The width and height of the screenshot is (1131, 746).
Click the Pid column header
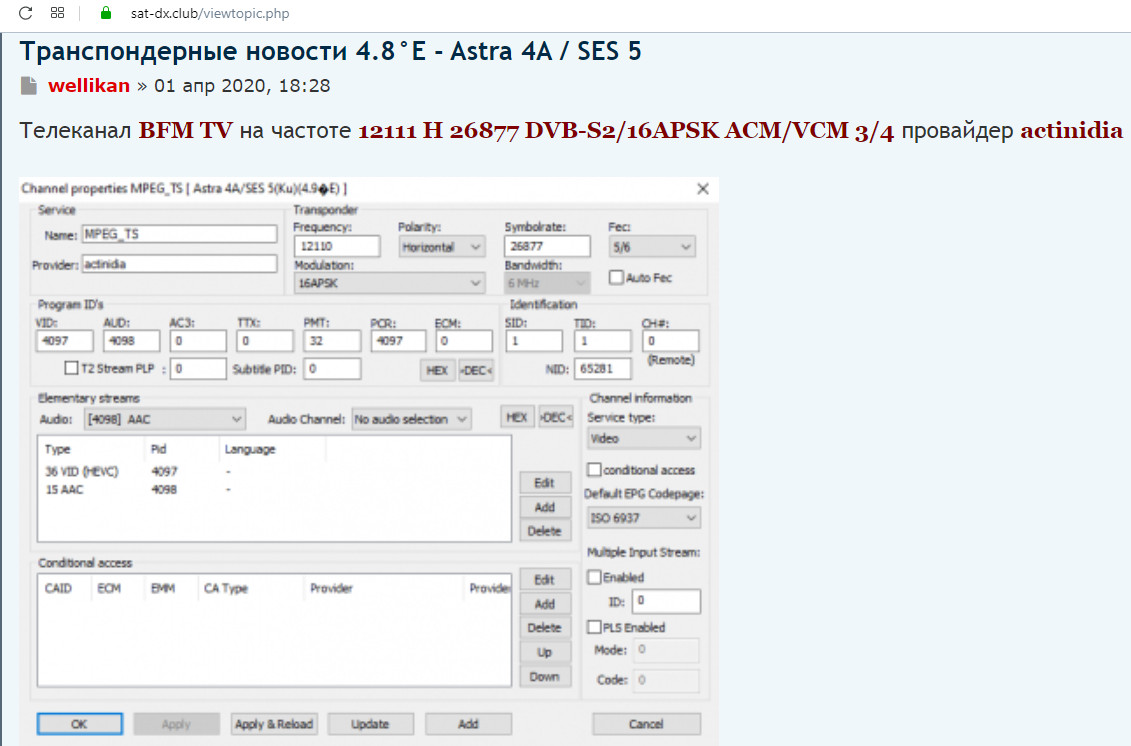point(182,449)
